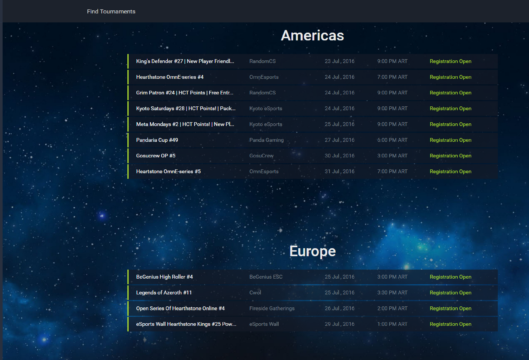Click Registration Open for Legends of Azeroth #11
The width and height of the screenshot is (529, 360).
coord(450,293)
